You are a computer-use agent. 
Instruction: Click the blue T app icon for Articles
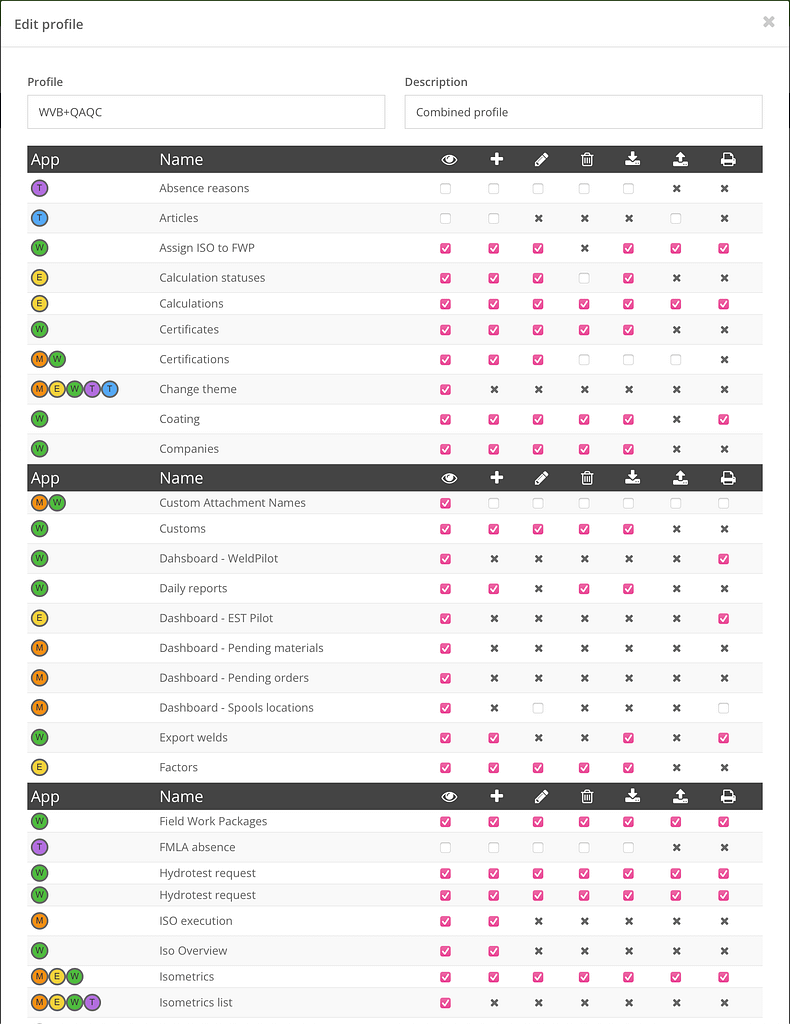pos(40,218)
